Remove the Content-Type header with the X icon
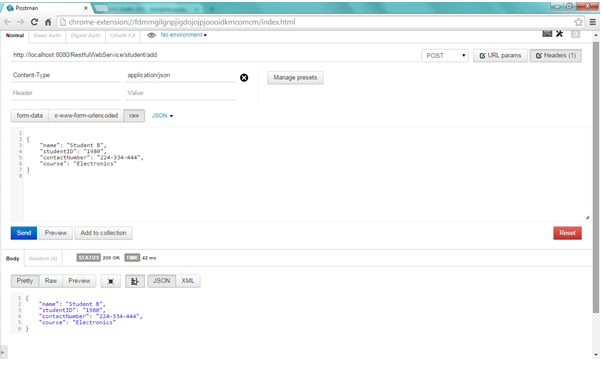602x366 pixels. coord(244,78)
